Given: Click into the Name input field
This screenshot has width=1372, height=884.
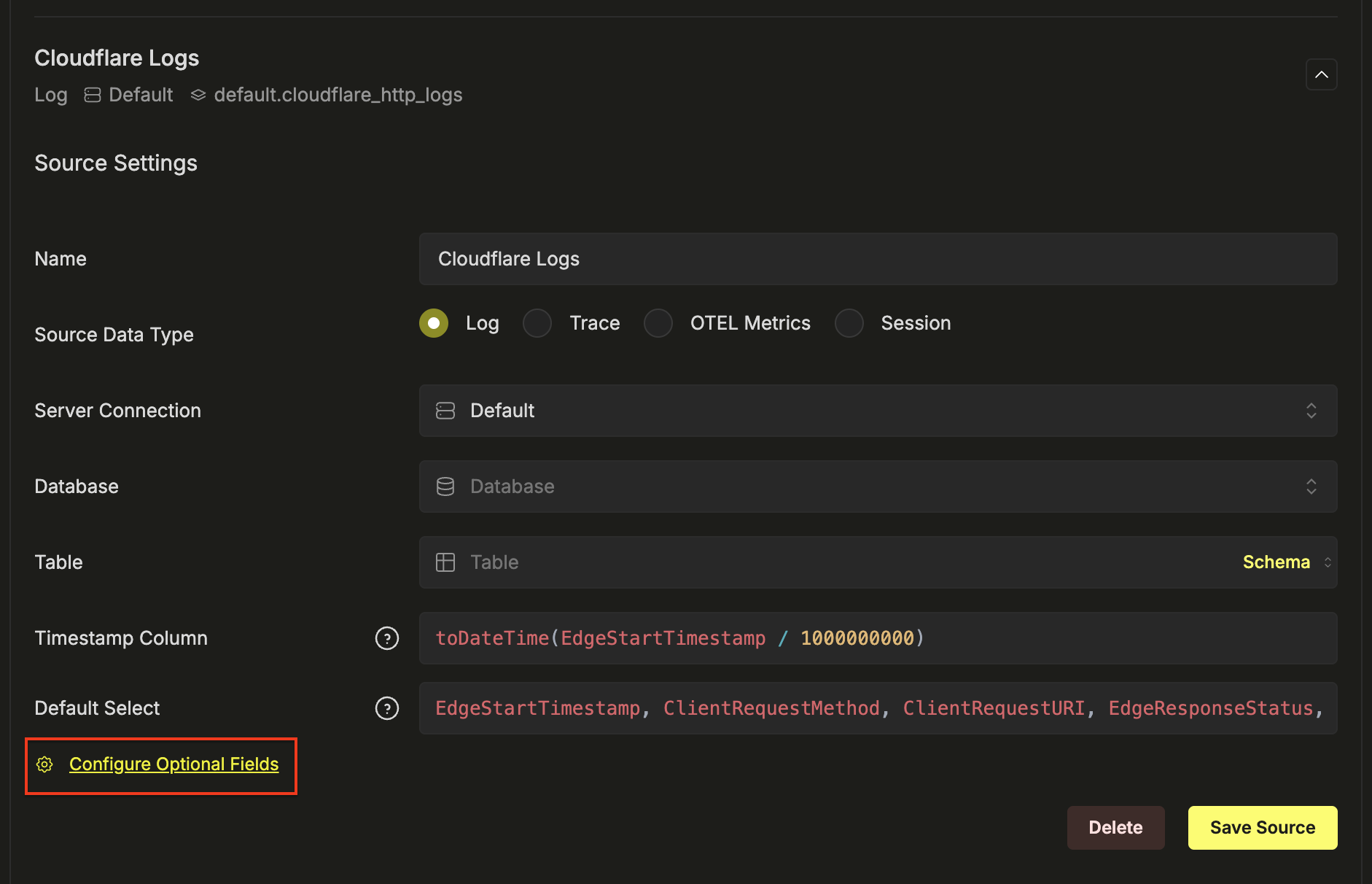Looking at the screenshot, I should [877, 259].
